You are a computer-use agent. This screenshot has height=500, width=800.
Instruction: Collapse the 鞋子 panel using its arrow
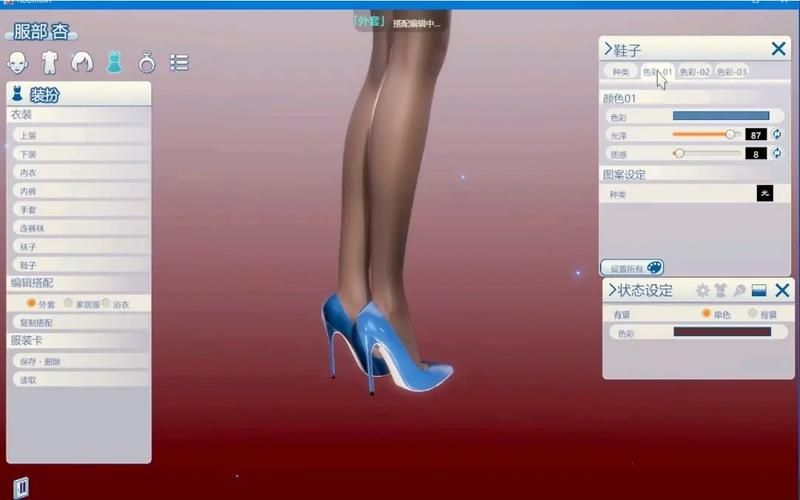pyautogui.click(x=608, y=48)
